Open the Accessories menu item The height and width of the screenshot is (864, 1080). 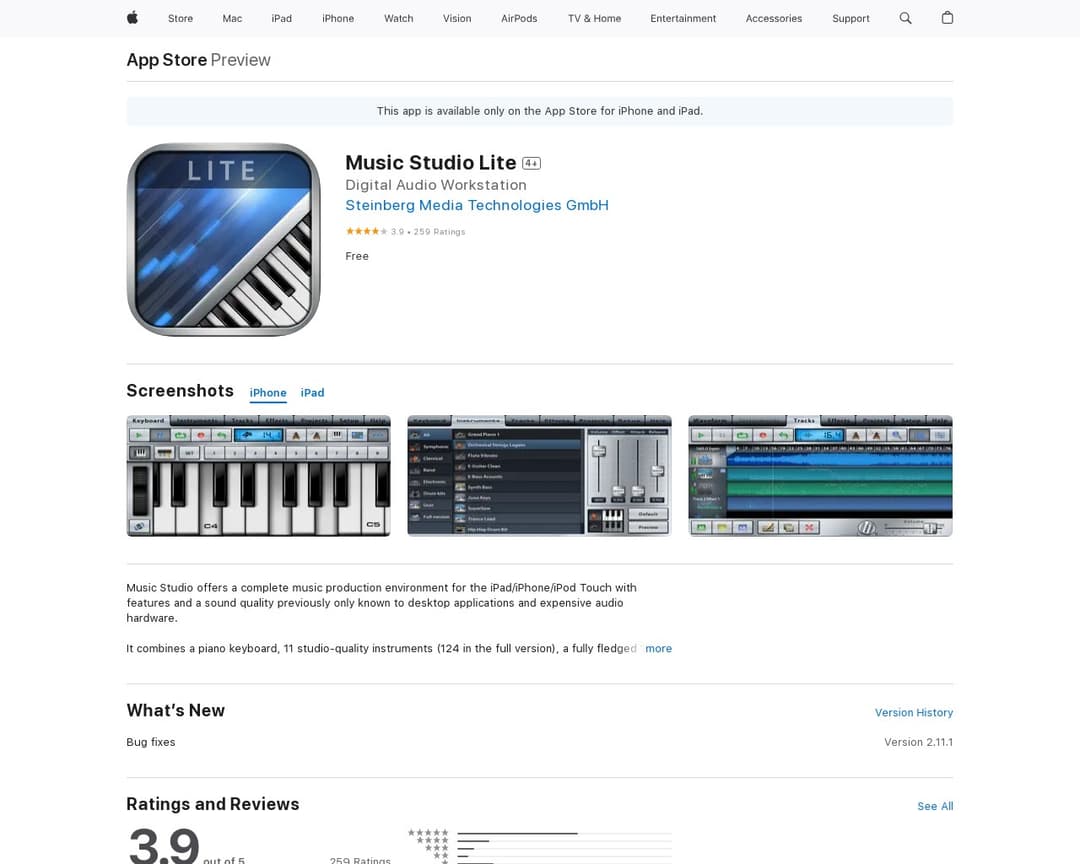[773, 19]
